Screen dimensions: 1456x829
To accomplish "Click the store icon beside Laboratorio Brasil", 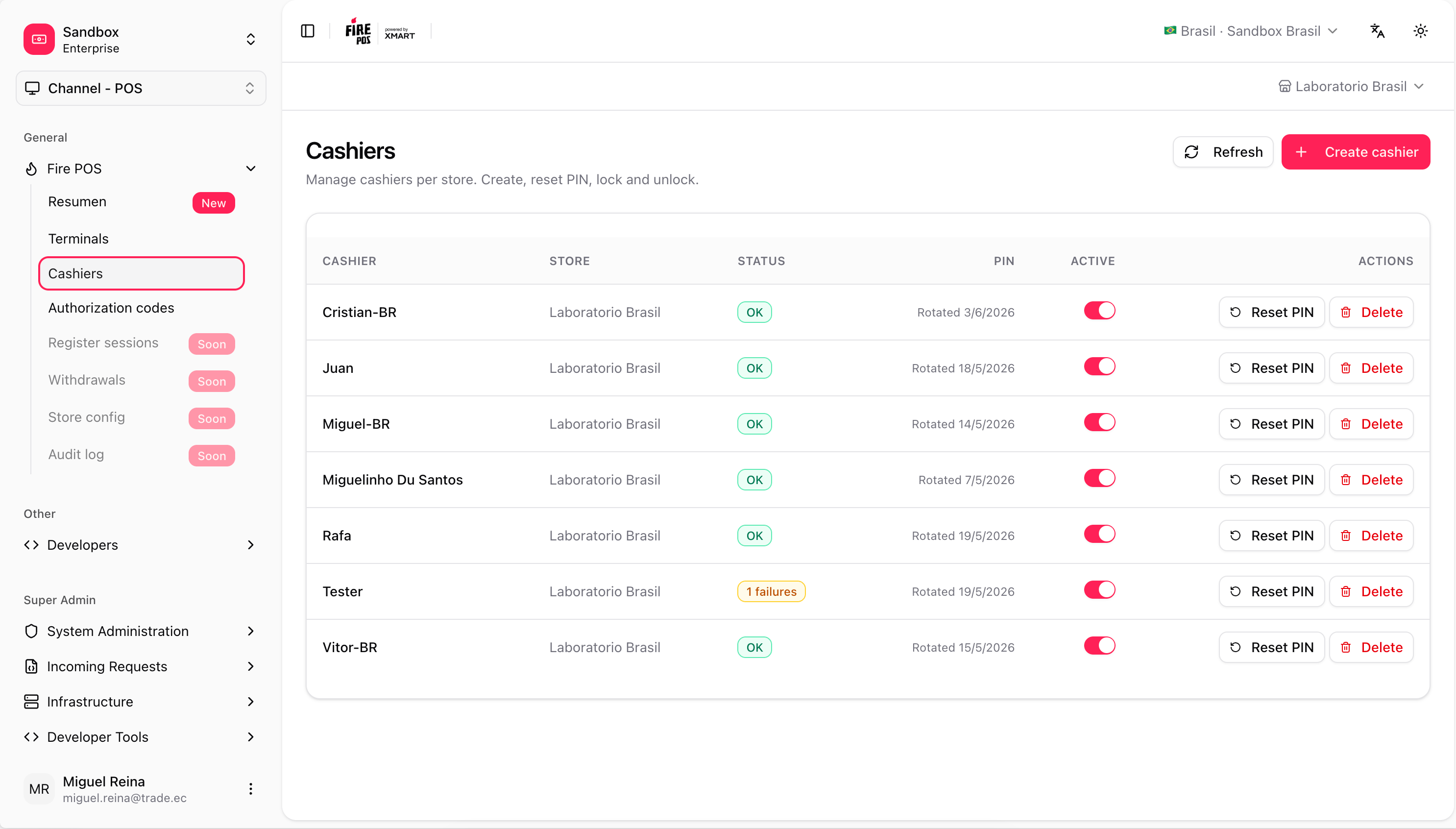I will 1284,87.
